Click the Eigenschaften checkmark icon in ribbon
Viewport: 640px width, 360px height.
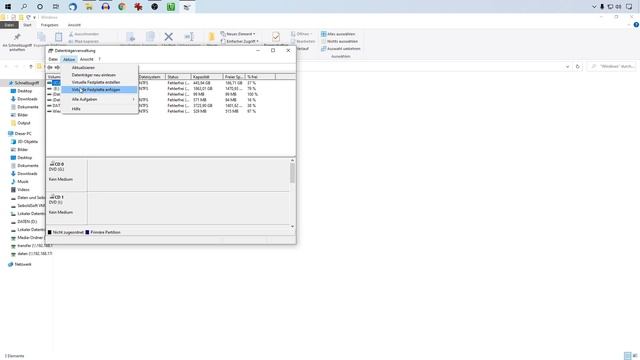(x=276, y=37)
